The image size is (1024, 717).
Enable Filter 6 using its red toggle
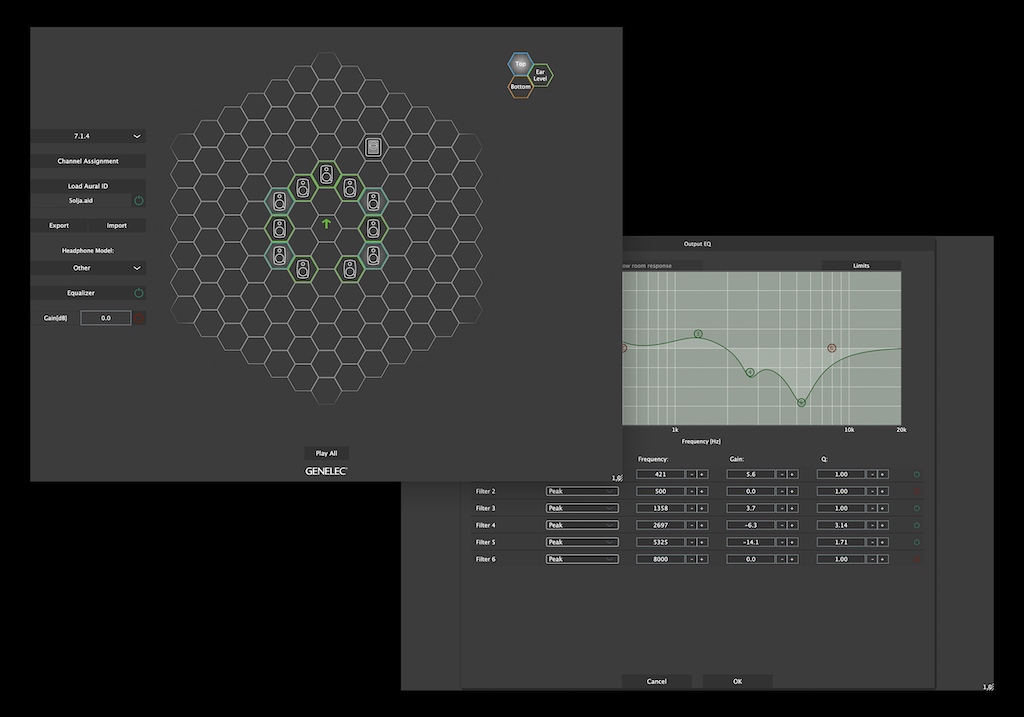[916, 559]
